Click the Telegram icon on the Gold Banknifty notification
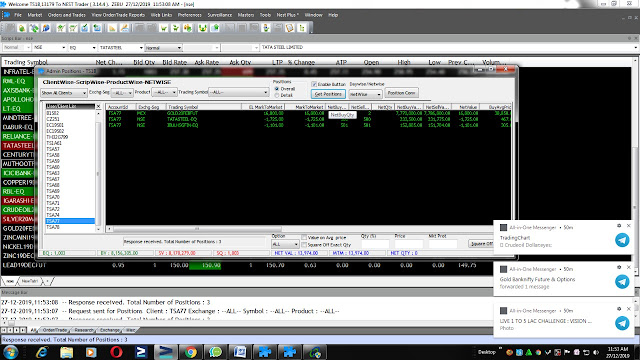This screenshot has width=640, height=360. point(622,282)
